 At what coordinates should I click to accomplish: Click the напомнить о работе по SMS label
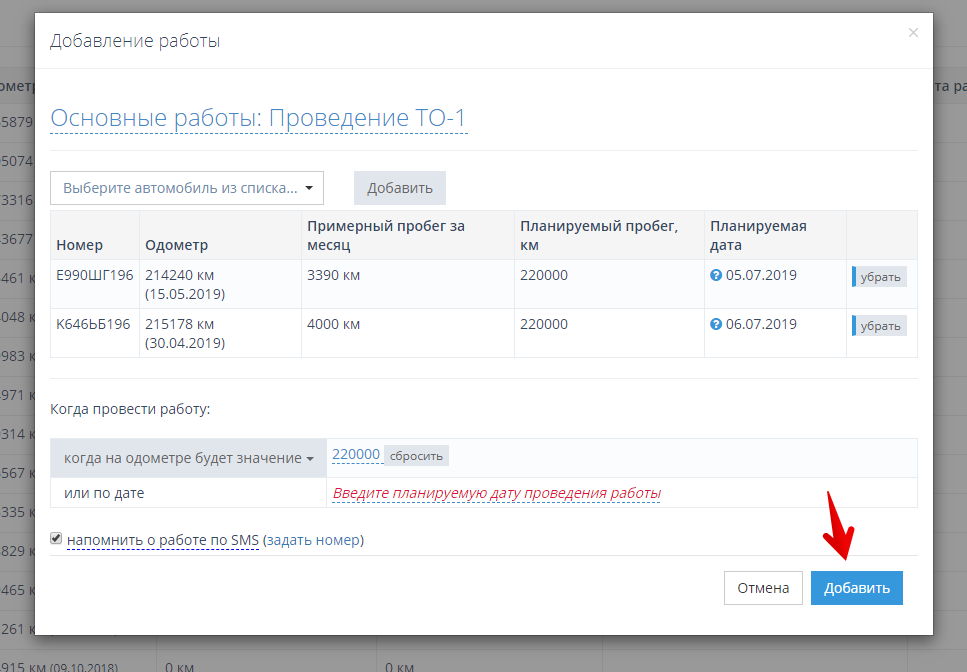(x=163, y=540)
